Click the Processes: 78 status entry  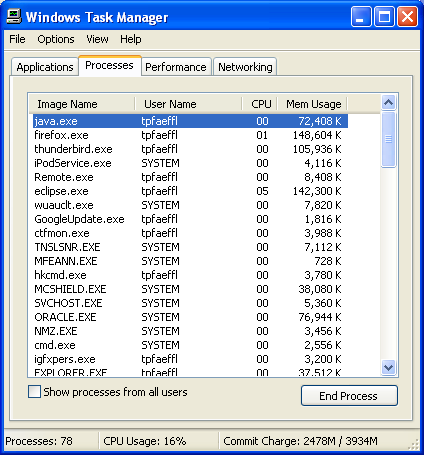[x=39, y=441]
